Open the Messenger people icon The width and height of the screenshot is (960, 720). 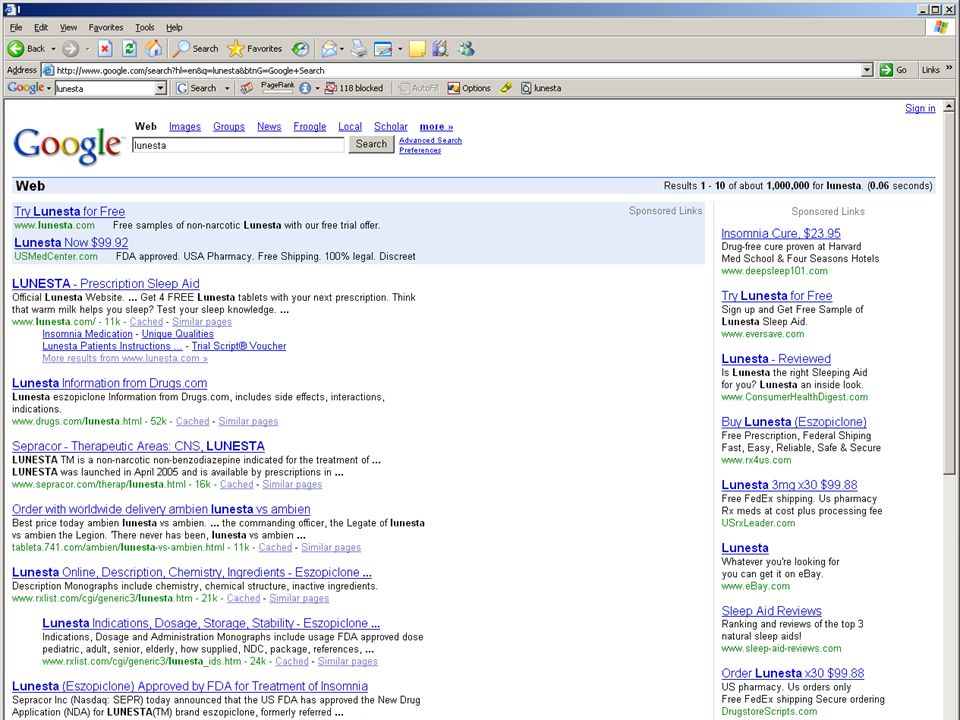pyautogui.click(x=466, y=48)
